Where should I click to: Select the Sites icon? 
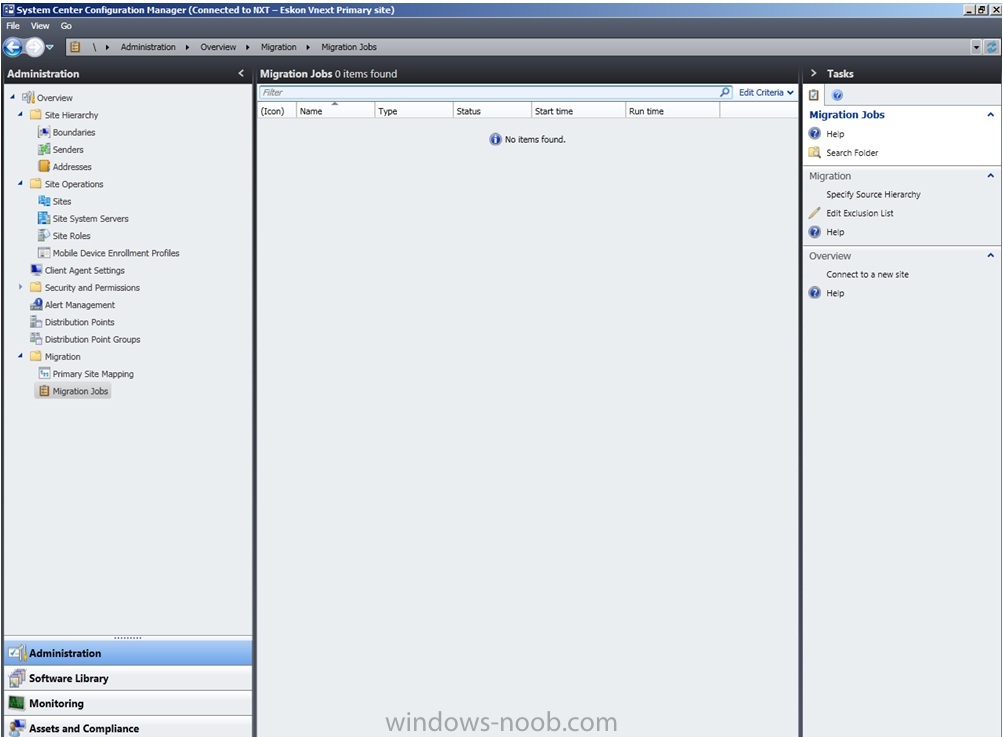(43, 201)
